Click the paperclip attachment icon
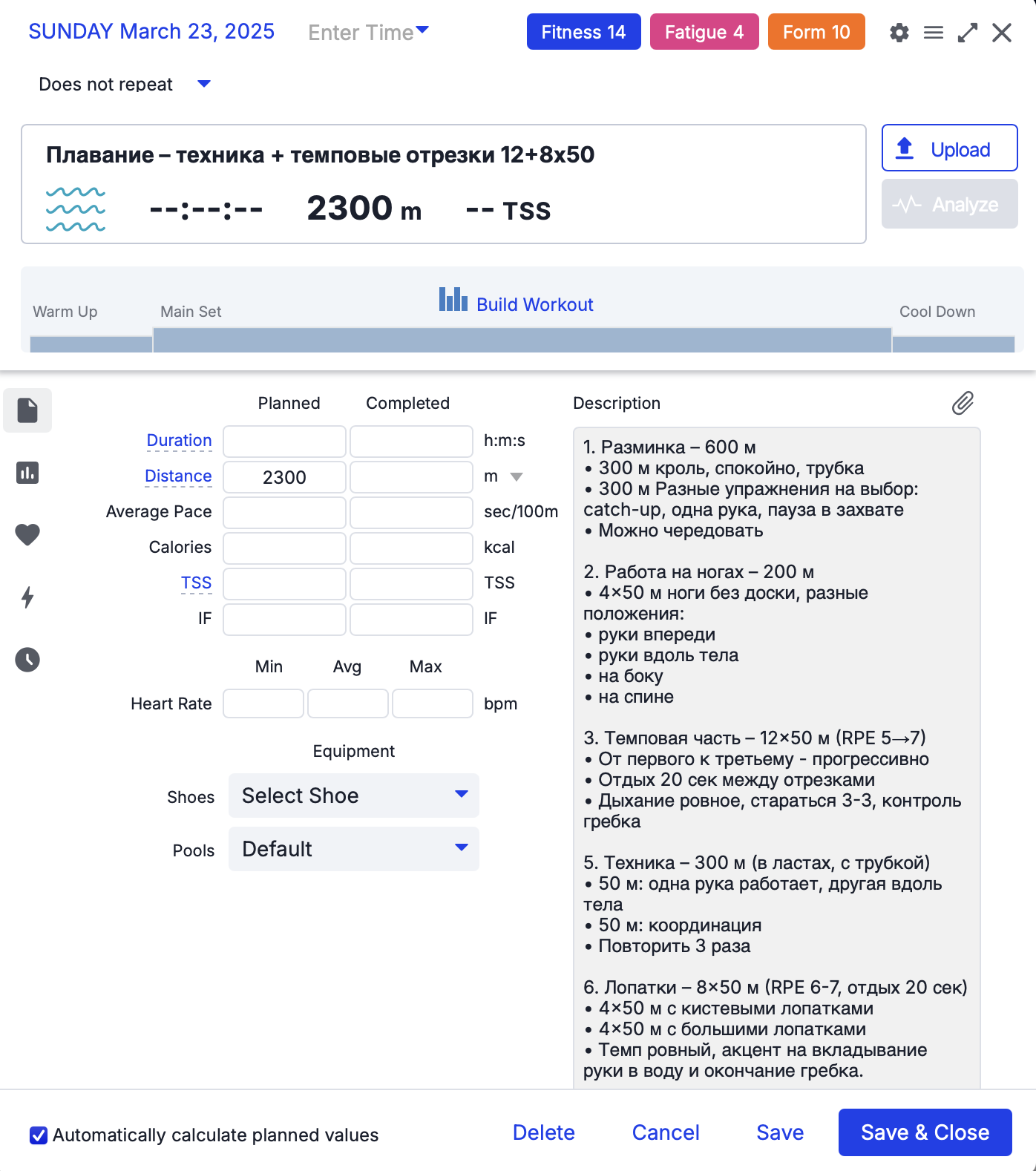1036x1171 pixels. [x=963, y=403]
